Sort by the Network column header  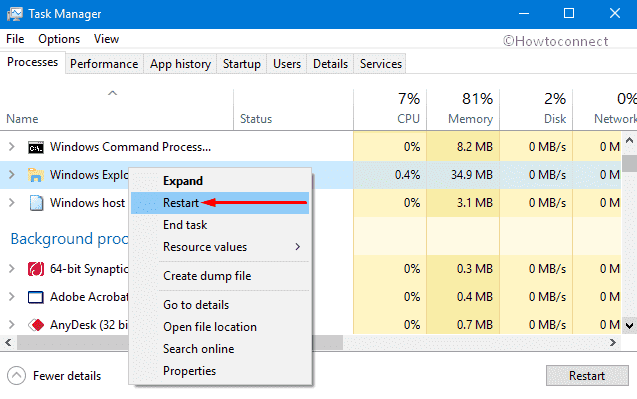click(605, 110)
